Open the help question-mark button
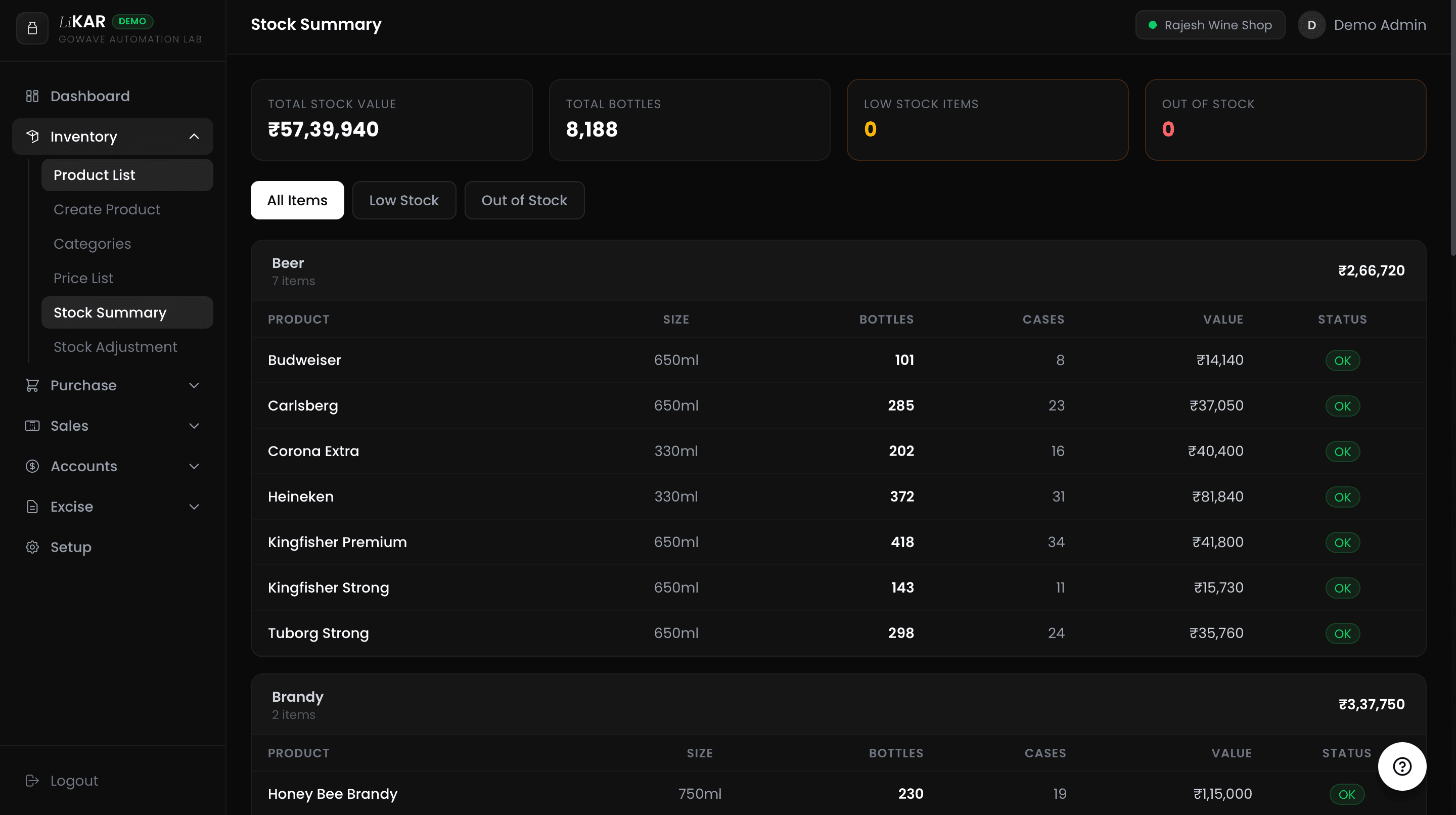This screenshot has width=1456, height=815. [x=1402, y=766]
